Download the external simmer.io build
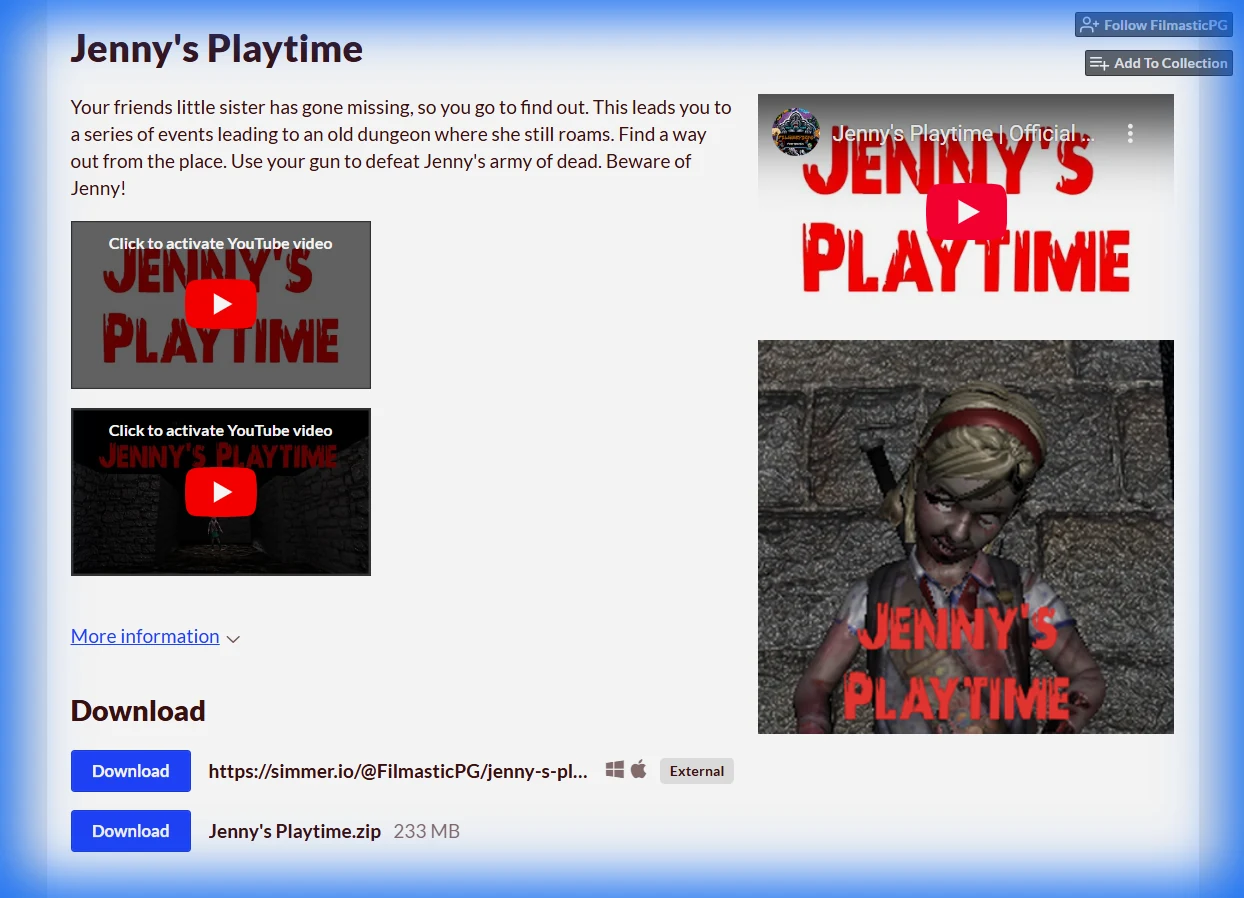1244x898 pixels. click(131, 771)
